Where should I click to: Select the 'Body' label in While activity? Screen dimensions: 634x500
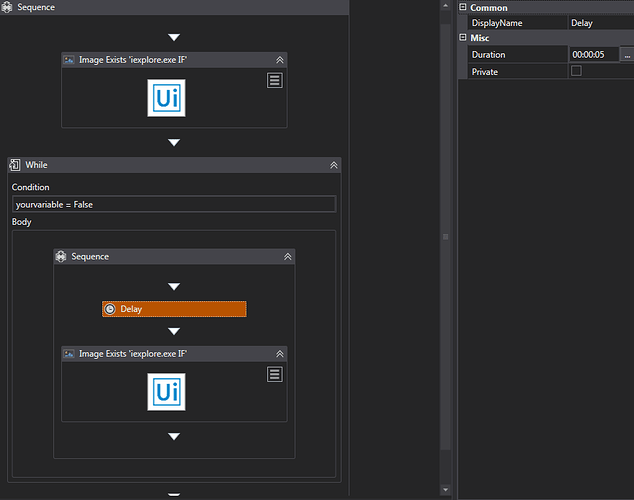(x=21, y=222)
